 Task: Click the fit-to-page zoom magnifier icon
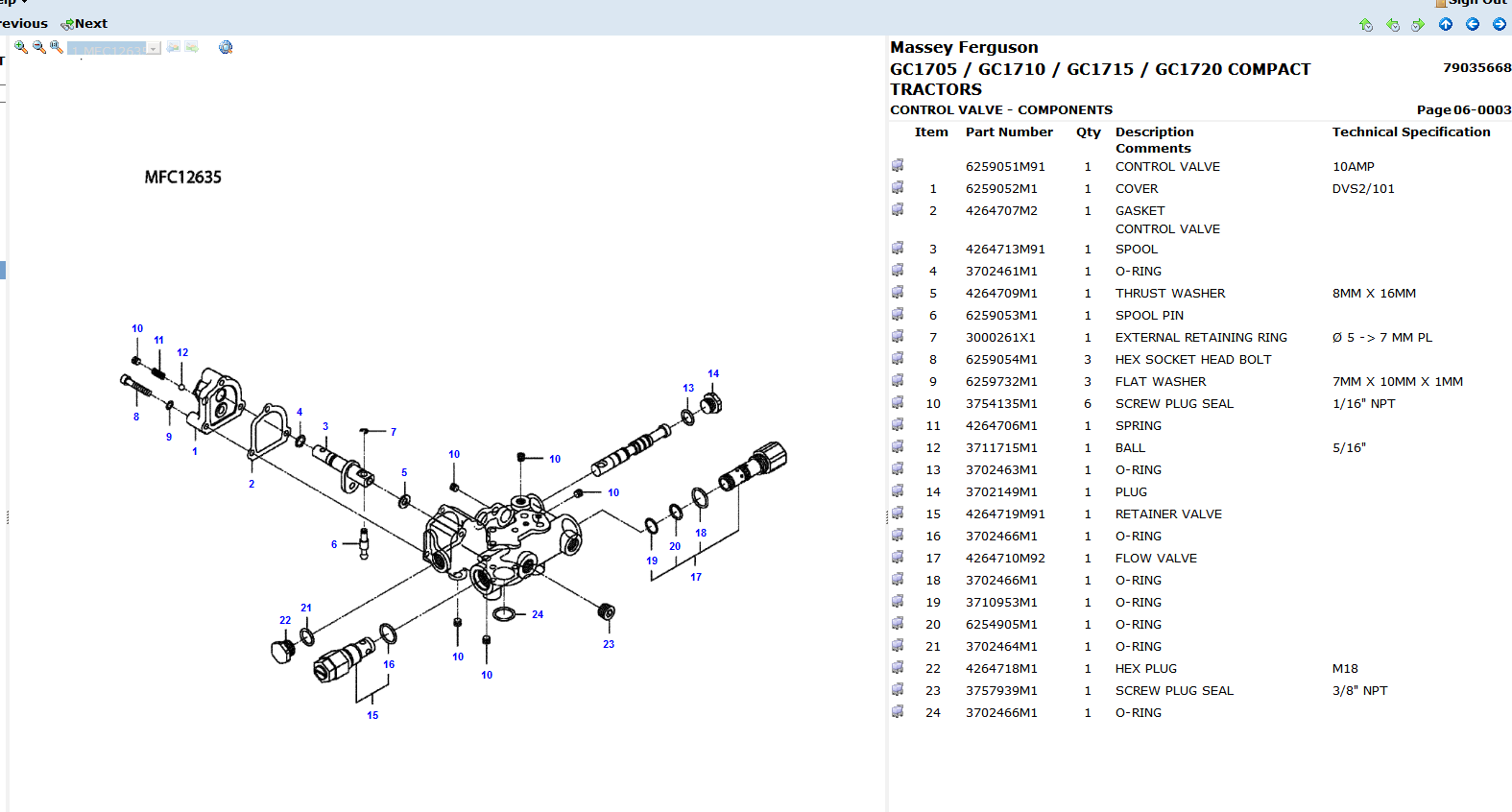[57, 47]
